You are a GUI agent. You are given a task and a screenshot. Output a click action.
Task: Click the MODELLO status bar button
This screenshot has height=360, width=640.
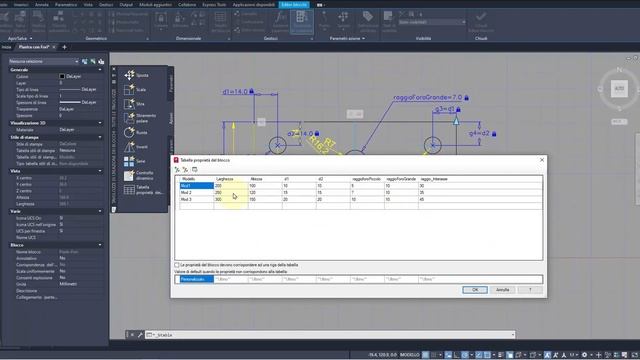[x=409, y=355]
